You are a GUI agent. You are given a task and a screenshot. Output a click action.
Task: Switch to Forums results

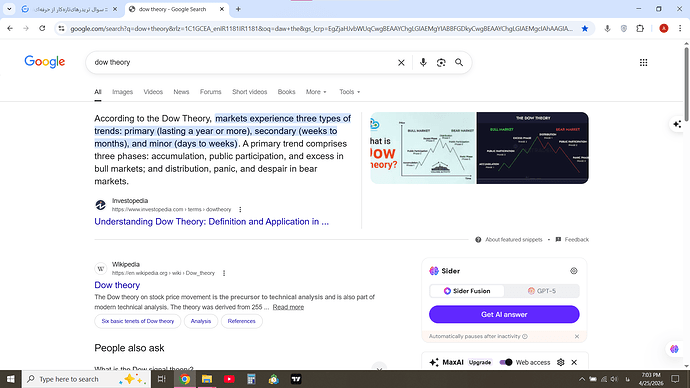point(210,92)
